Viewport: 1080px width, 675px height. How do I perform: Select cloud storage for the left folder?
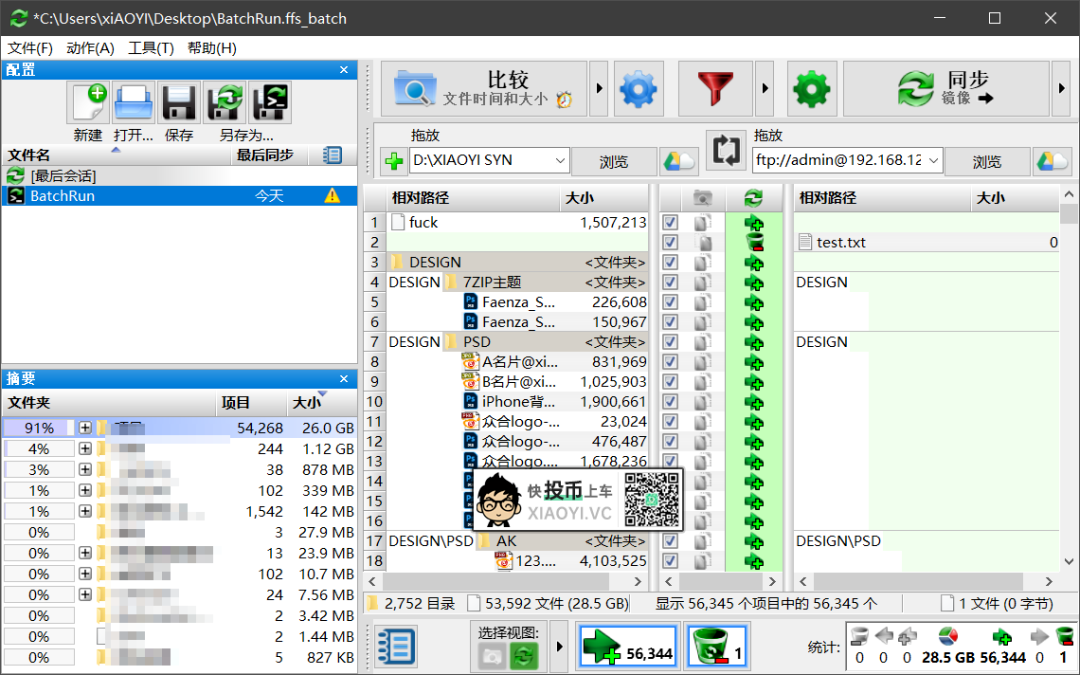679,162
